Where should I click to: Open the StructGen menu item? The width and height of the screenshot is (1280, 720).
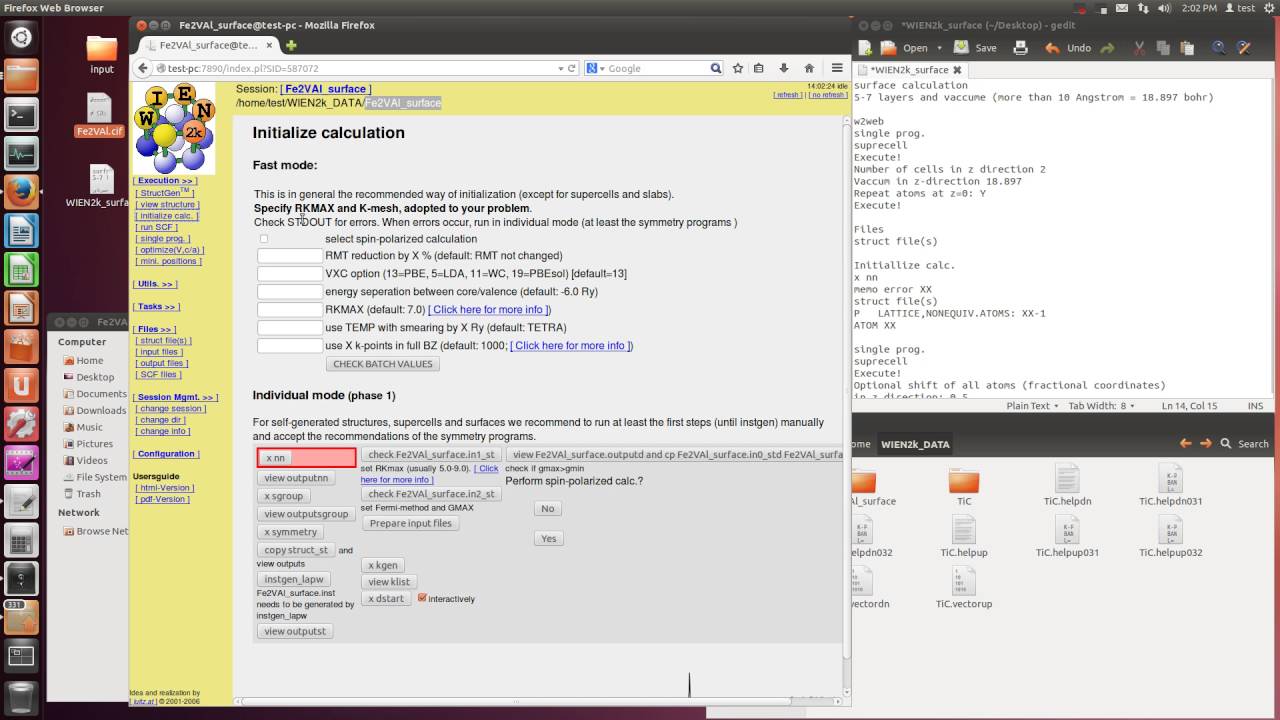click(164, 192)
